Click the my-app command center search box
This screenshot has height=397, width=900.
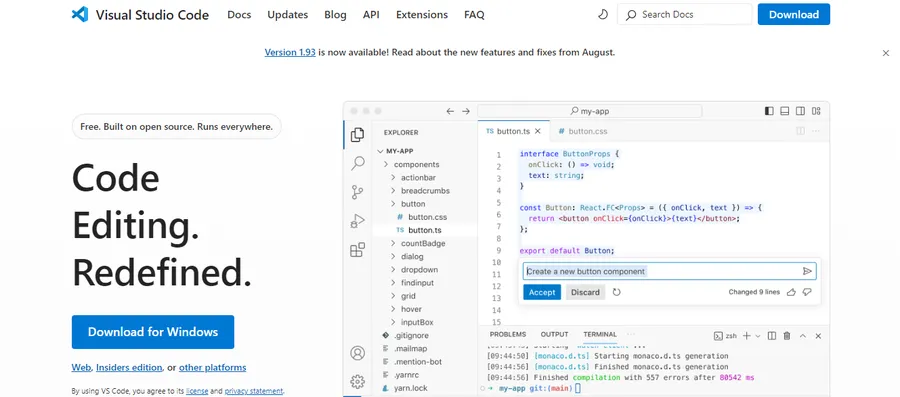coord(589,111)
